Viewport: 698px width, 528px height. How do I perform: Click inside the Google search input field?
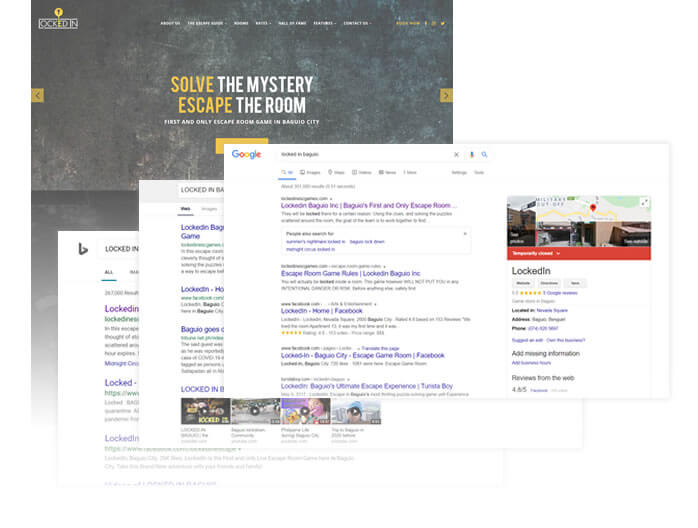(x=364, y=154)
